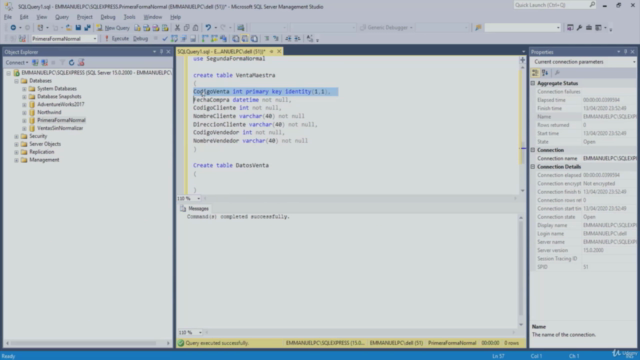Click the Save floppy disk icon
The height and width of the screenshot is (360, 640).
(78, 28)
